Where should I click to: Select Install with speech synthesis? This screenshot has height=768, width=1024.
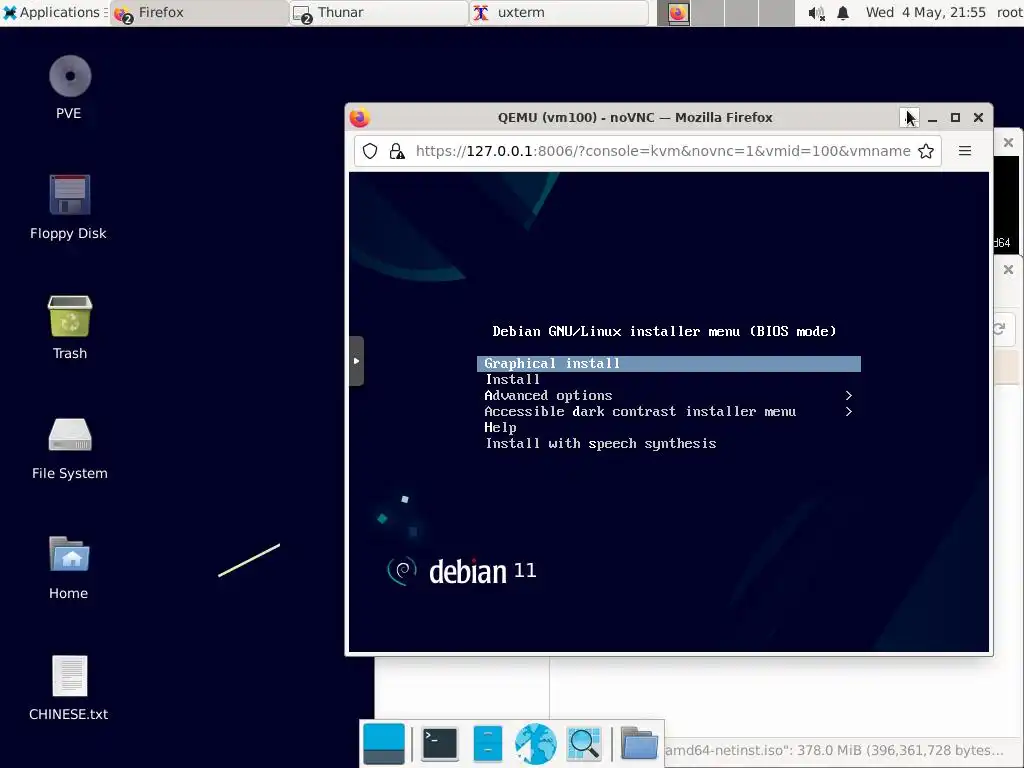[601, 444]
